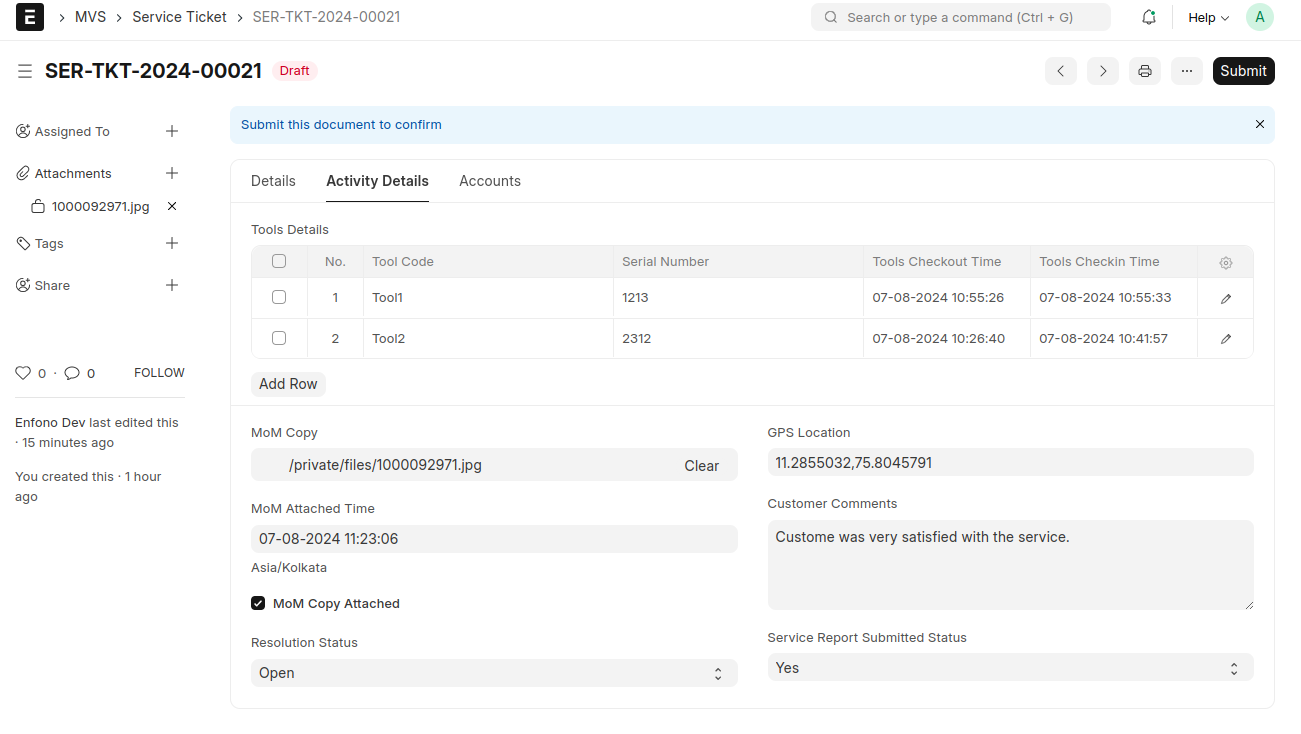The height and width of the screenshot is (734, 1301).
Task: Switch to the Accounts tab
Action: pyautogui.click(x=490, y=181)
